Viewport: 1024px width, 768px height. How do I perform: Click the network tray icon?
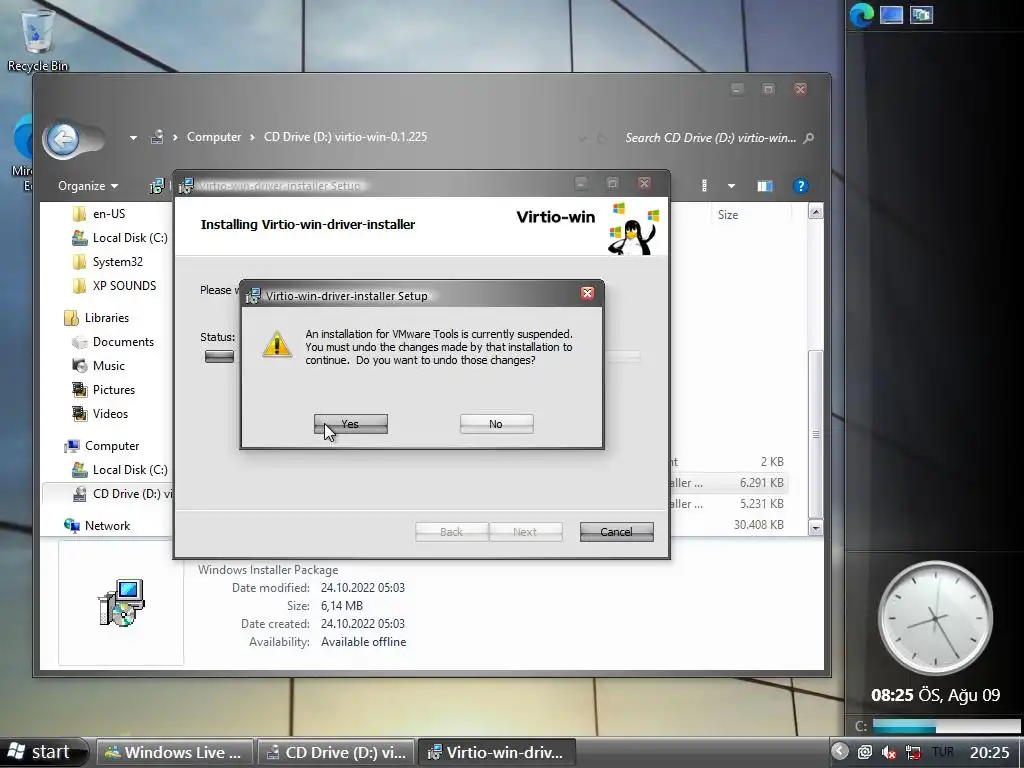pyautogui.click(x=914, y=753)
